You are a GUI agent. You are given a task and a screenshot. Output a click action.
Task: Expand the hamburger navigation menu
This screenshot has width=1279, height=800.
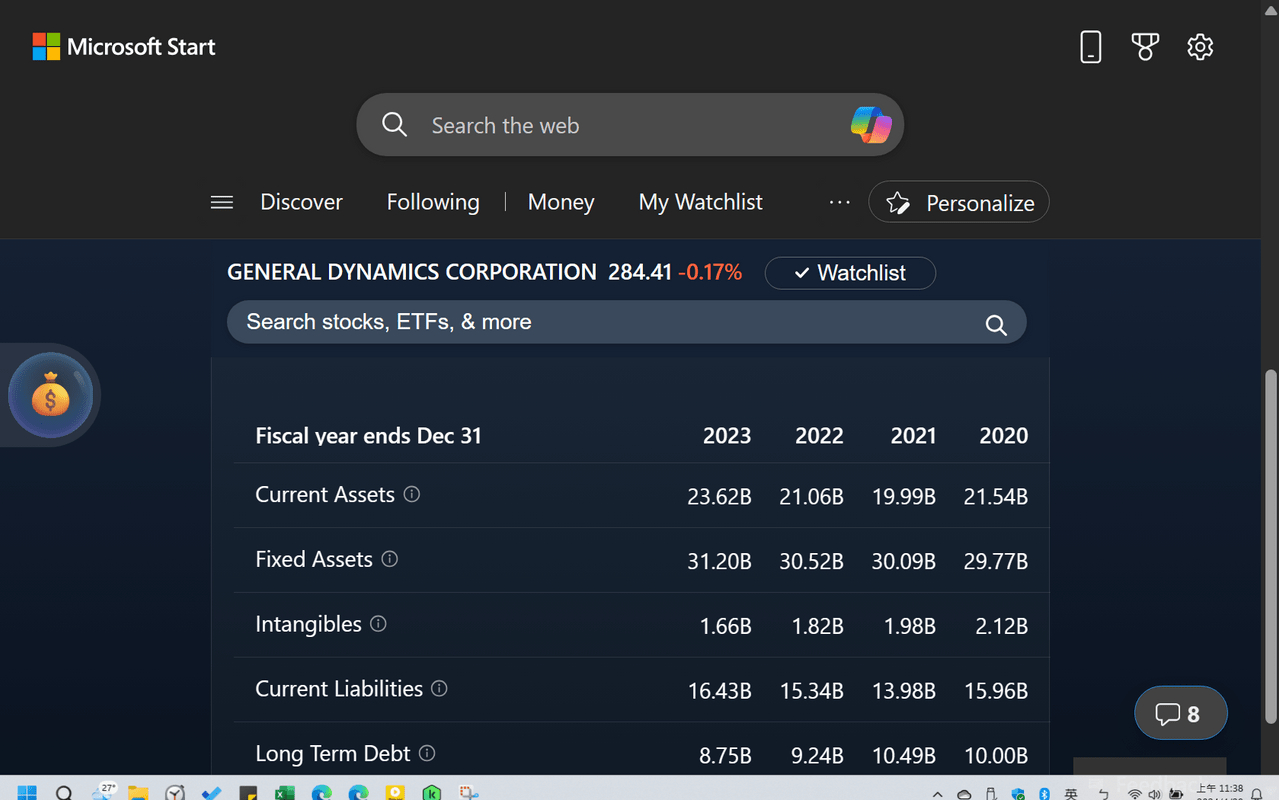click(222, 203)
